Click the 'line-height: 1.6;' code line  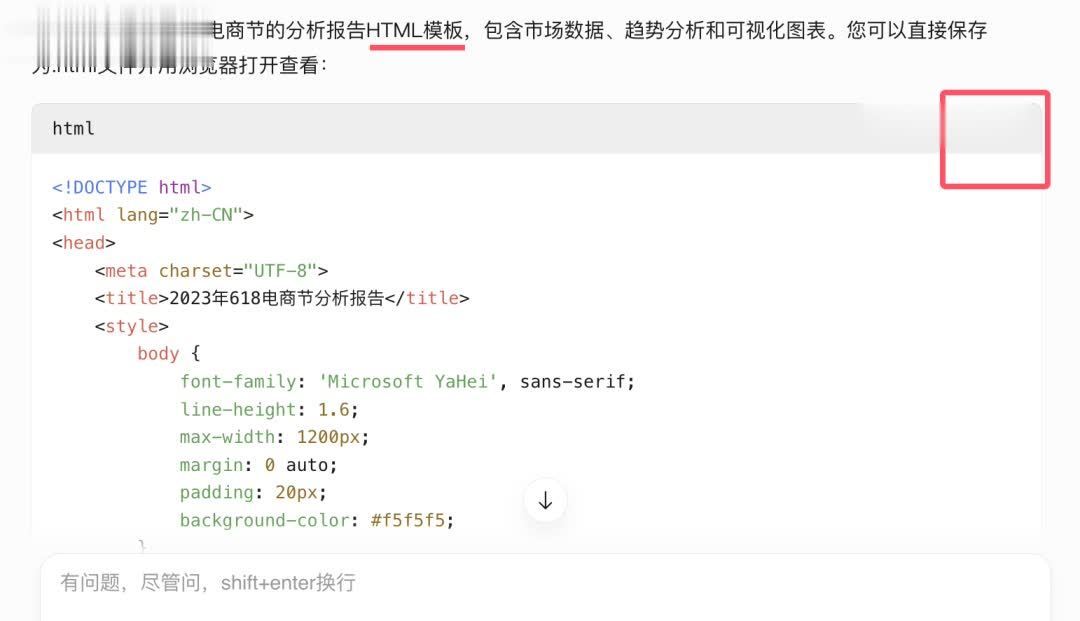pos(269,410)
